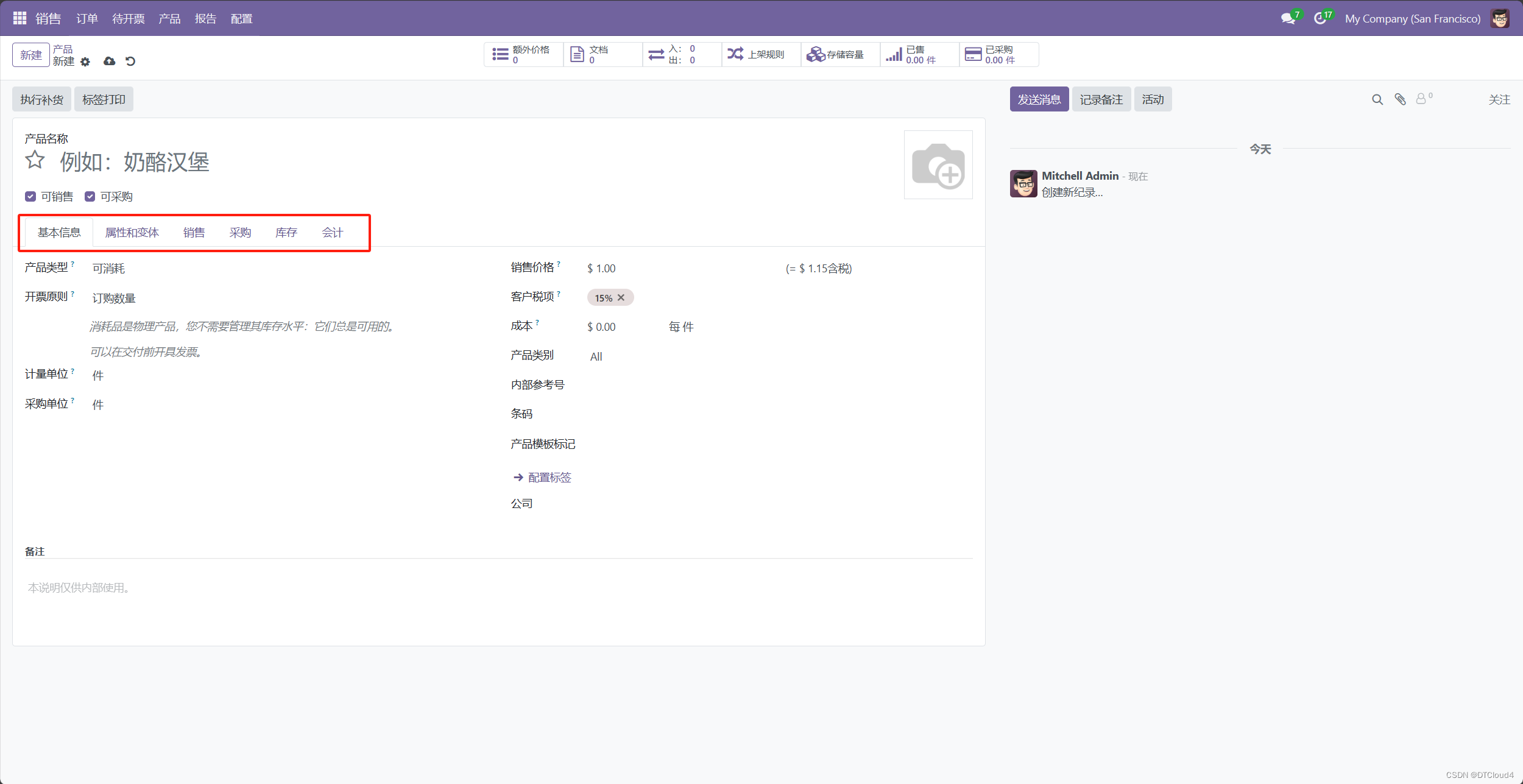
Task: Open the conversations chat bubble icon
Action: (1287, 18)
